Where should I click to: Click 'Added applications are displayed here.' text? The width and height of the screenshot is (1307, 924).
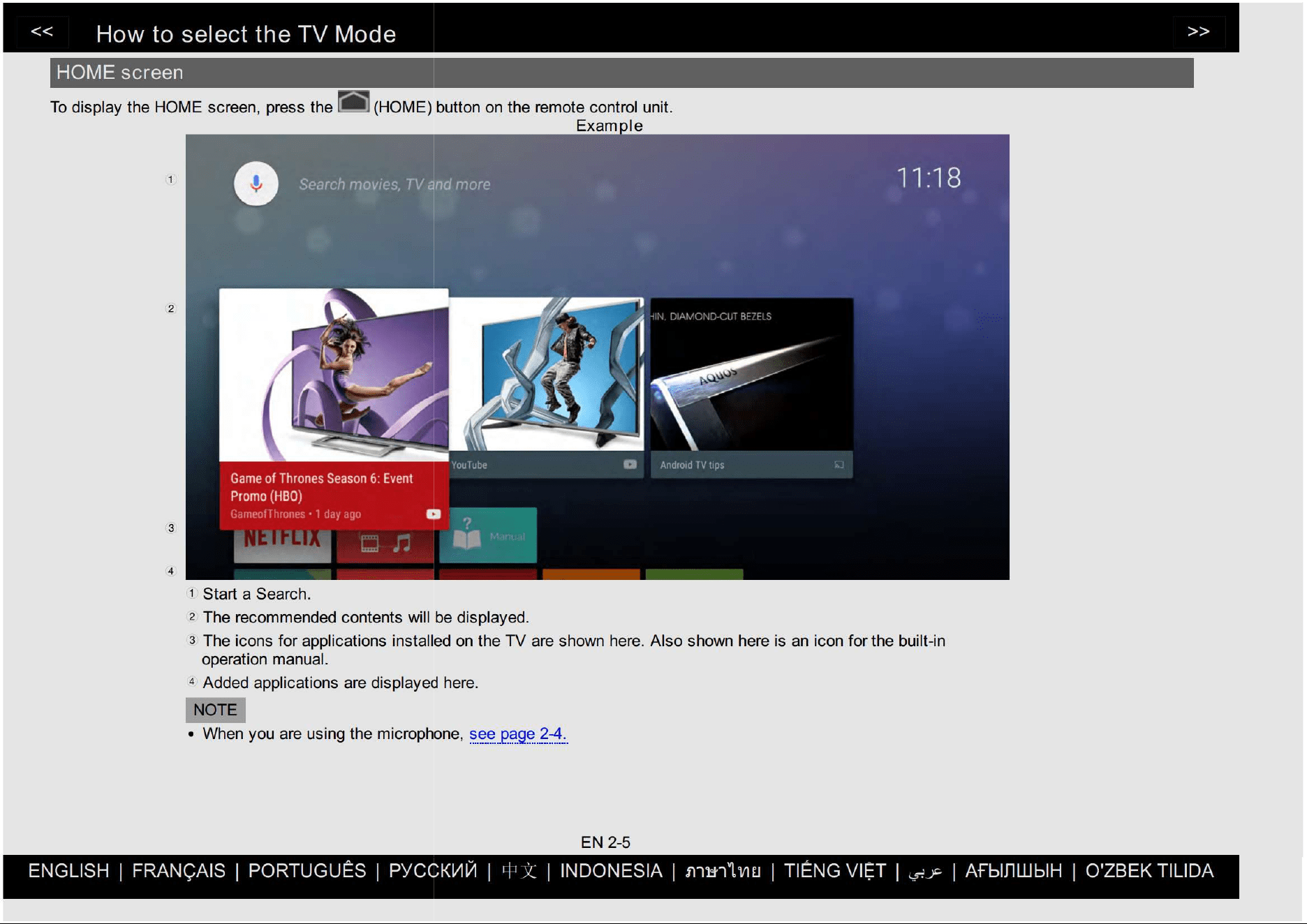pyautogui.click(x=340, y=683)
